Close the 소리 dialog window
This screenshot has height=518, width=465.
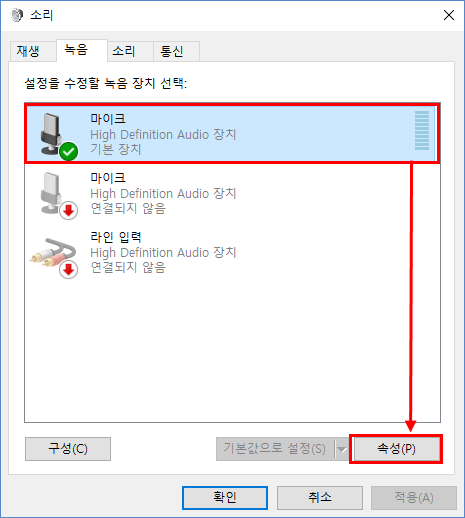[449, 15]
